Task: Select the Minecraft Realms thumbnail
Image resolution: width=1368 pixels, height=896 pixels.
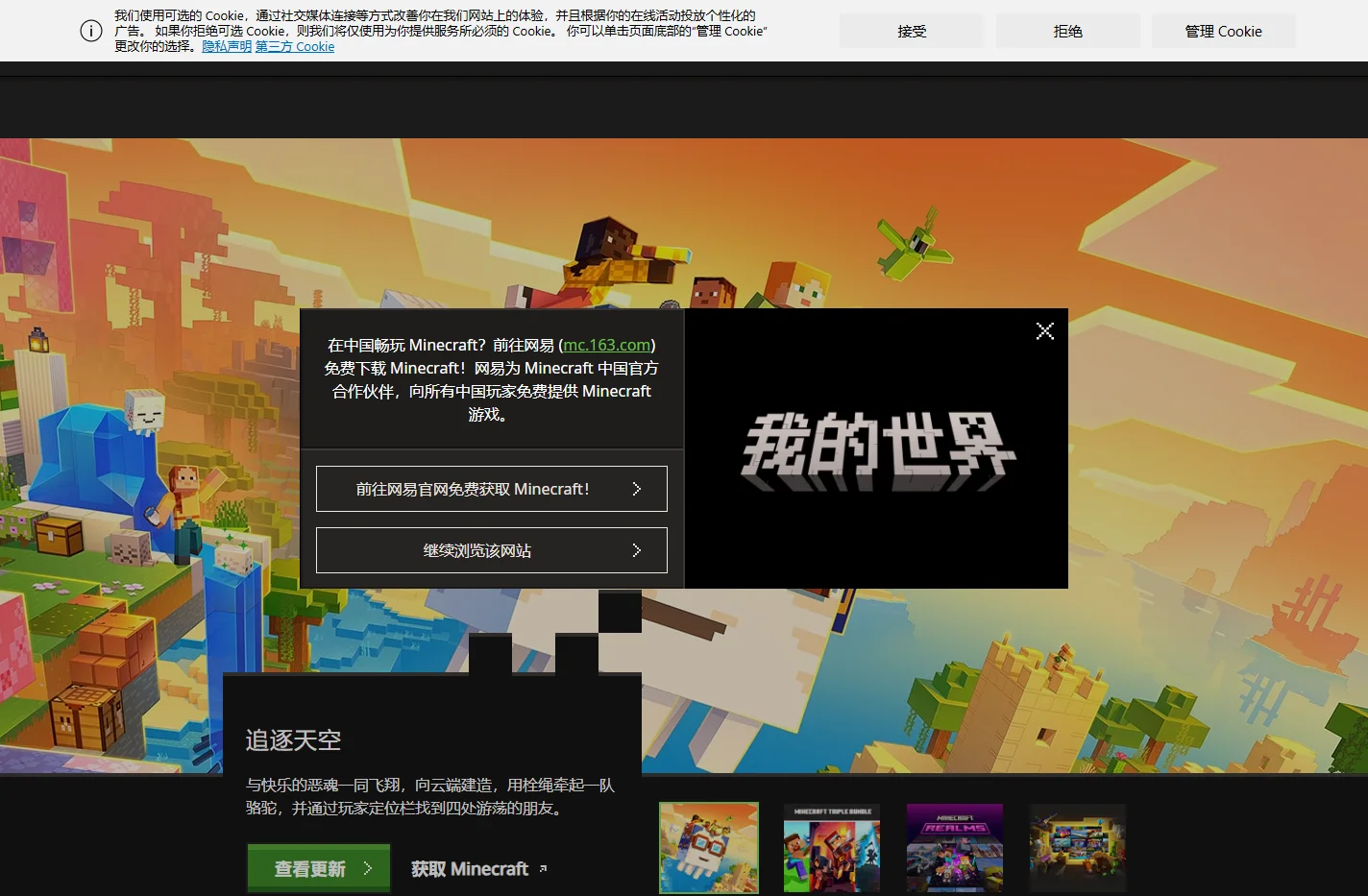Action: tap(955, 848)
